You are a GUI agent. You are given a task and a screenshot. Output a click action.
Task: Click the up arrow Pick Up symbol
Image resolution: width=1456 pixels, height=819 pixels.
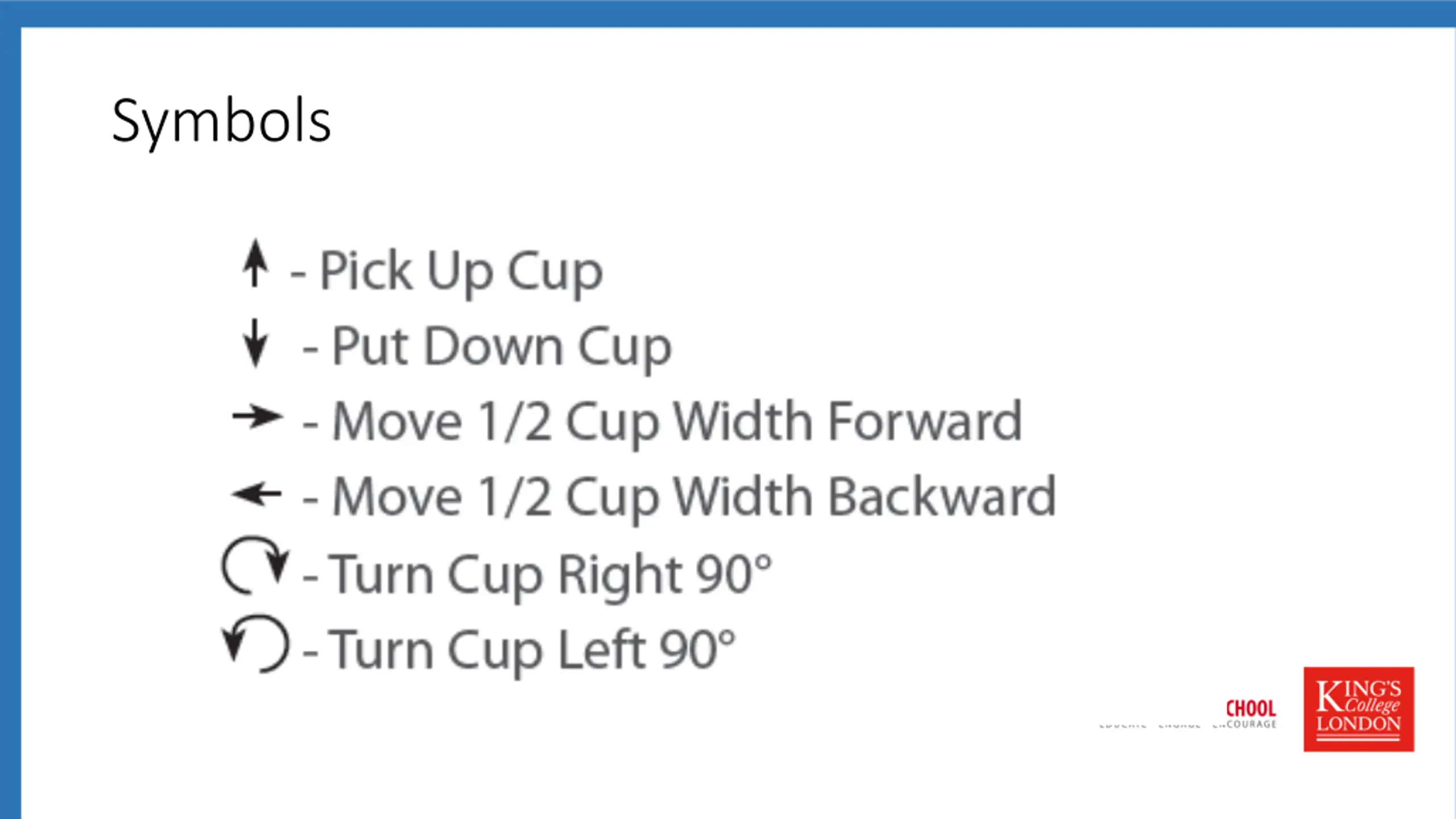click(255, 262)
